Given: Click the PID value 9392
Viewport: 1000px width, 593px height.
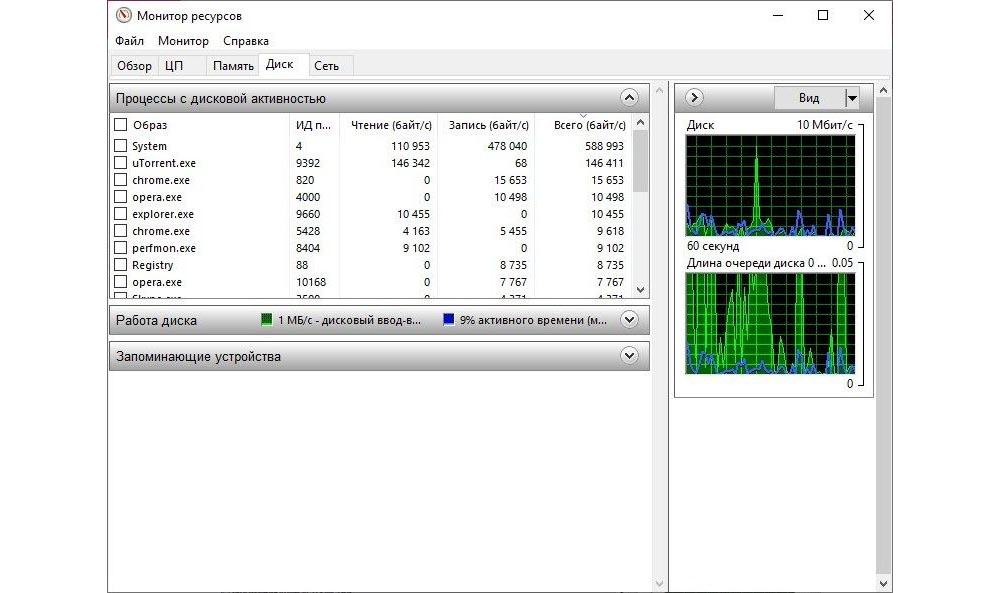Looking at the screenshot, I should (308, 163).
